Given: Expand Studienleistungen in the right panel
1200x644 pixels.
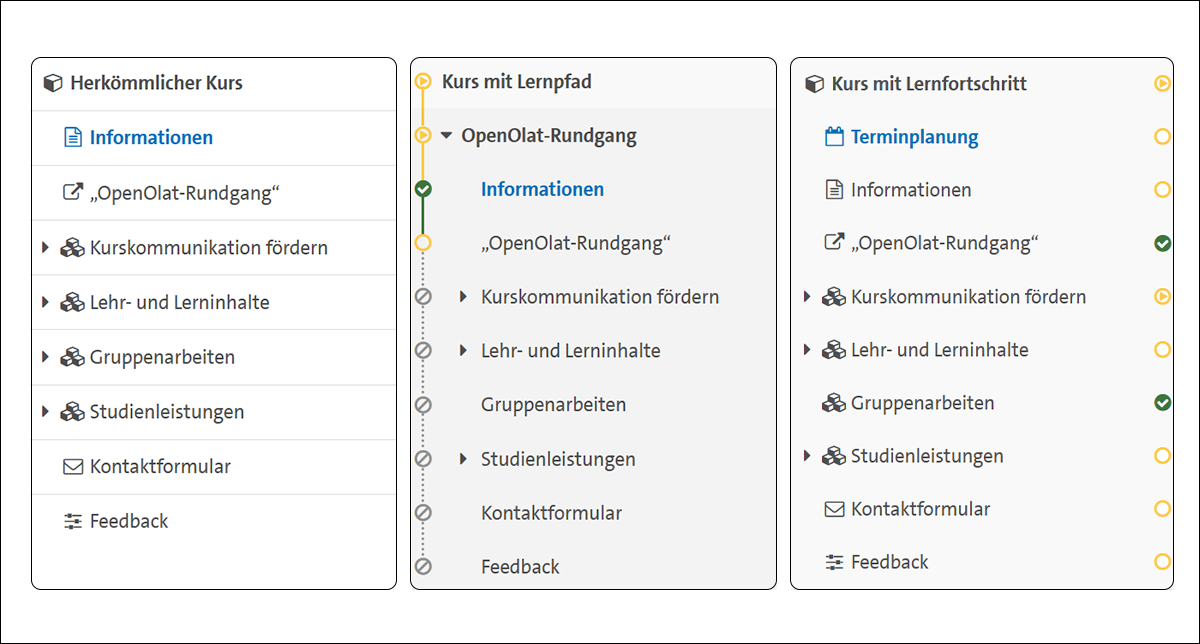Looking at the screenshot, I should pos(808,456).
